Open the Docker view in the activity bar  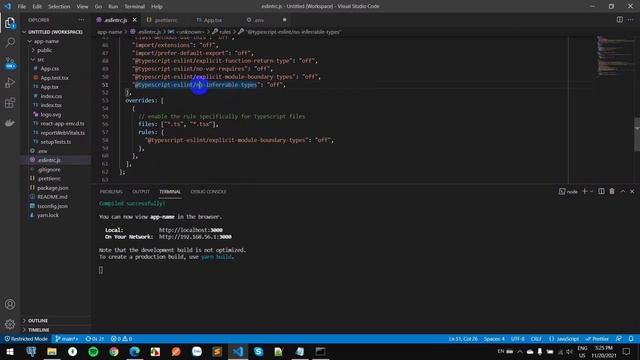[x=10, y=122]
